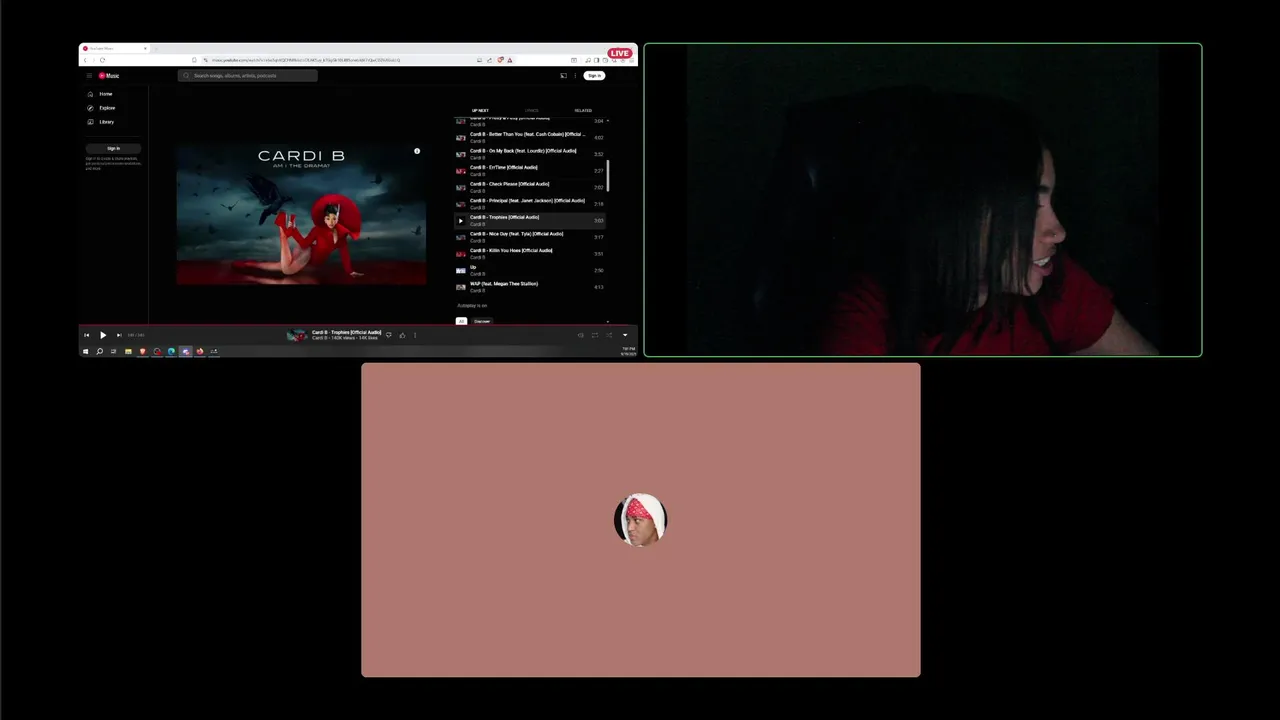Toggle repeat mode in the player bar
1280x720 pixels.
[595, 335]
